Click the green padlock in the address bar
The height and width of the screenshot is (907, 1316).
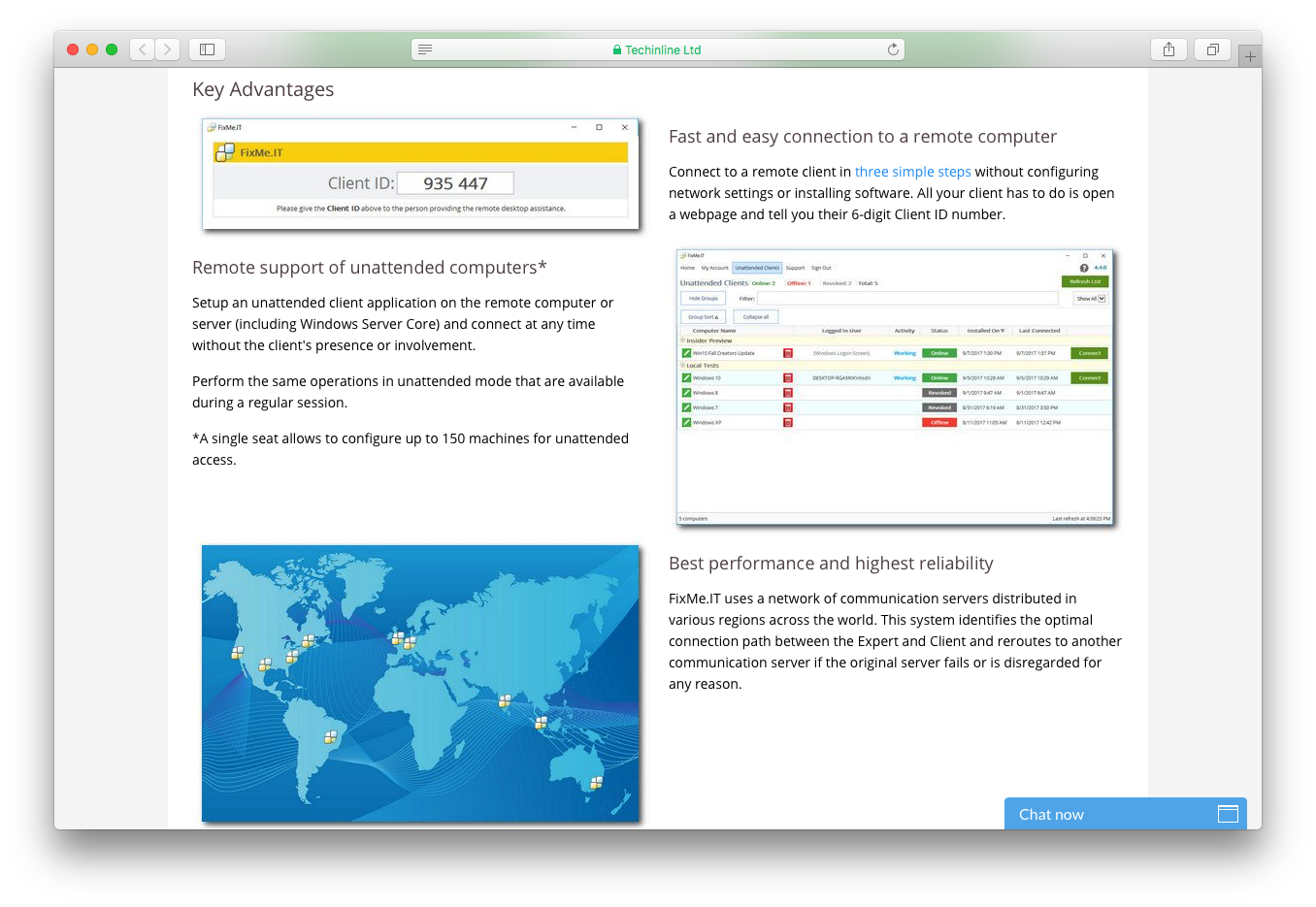[617, 50]
